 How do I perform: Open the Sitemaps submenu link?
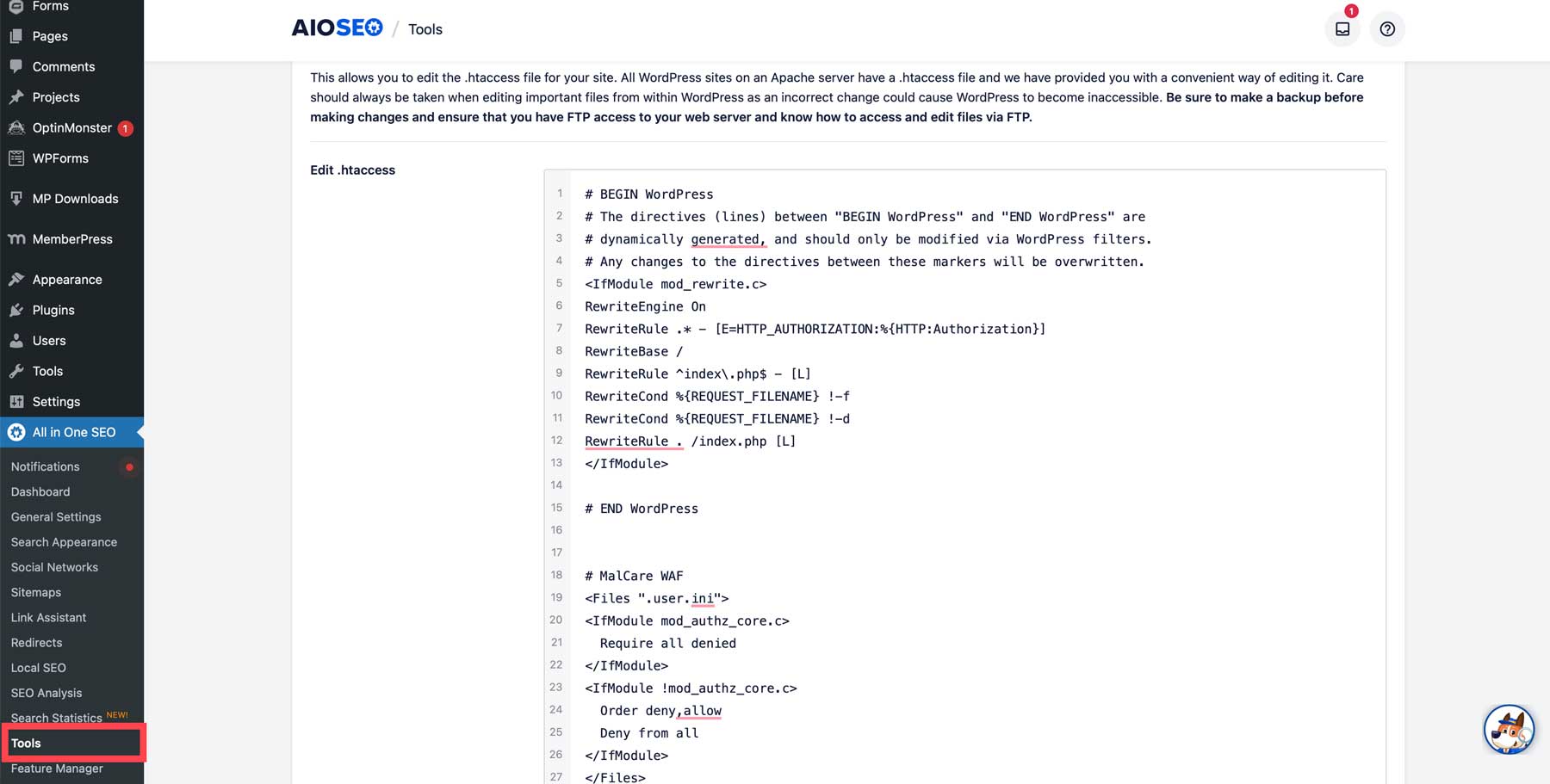(36, 592)
